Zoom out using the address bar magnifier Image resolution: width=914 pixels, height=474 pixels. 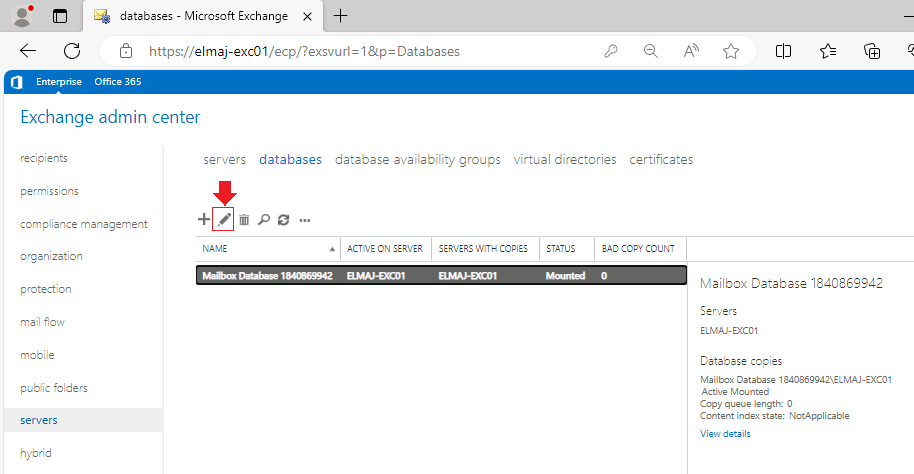pyautogui.click(x=651, y=51)
